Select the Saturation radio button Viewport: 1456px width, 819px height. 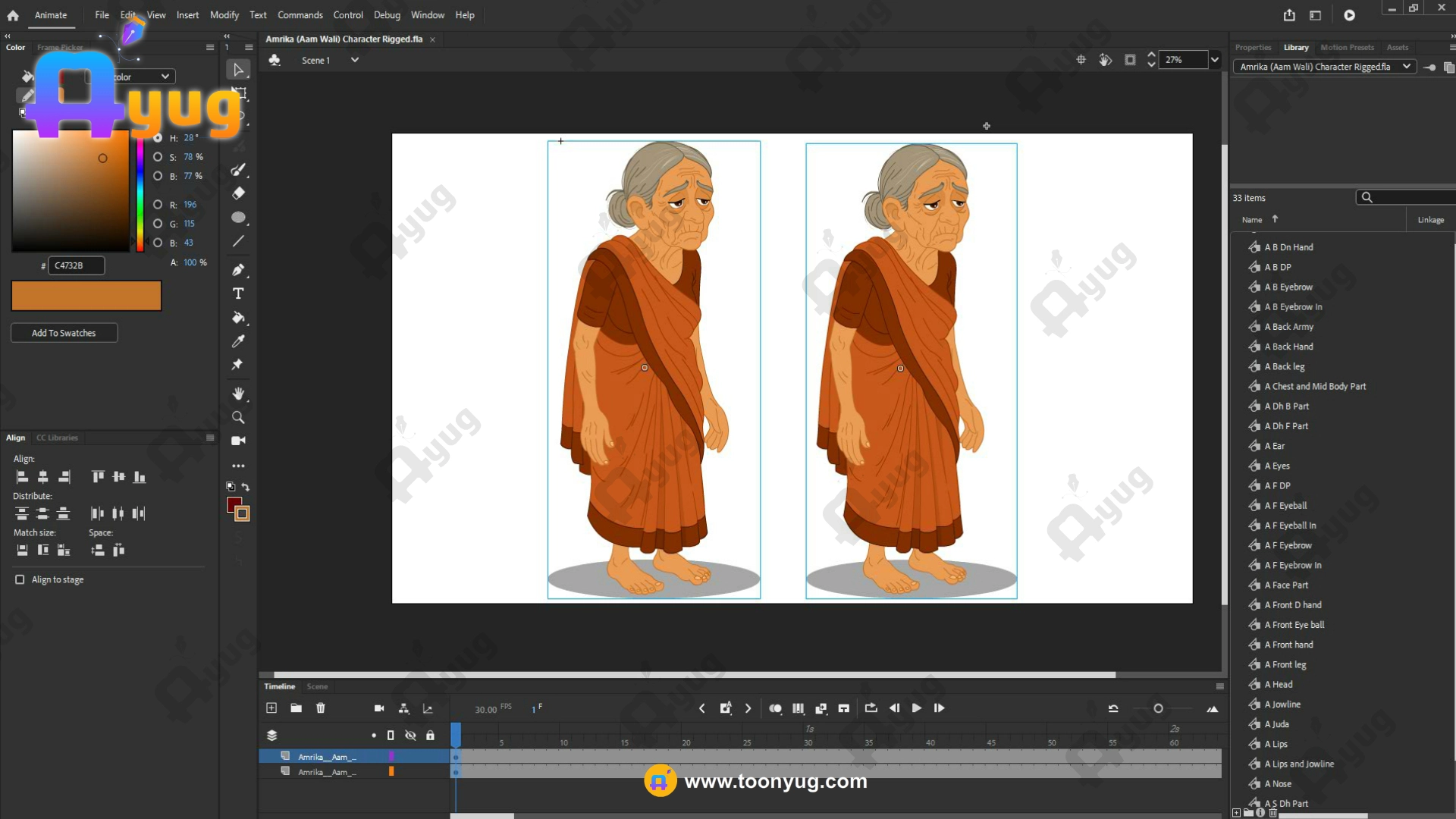pyautogui.click(x=158, y=157)
